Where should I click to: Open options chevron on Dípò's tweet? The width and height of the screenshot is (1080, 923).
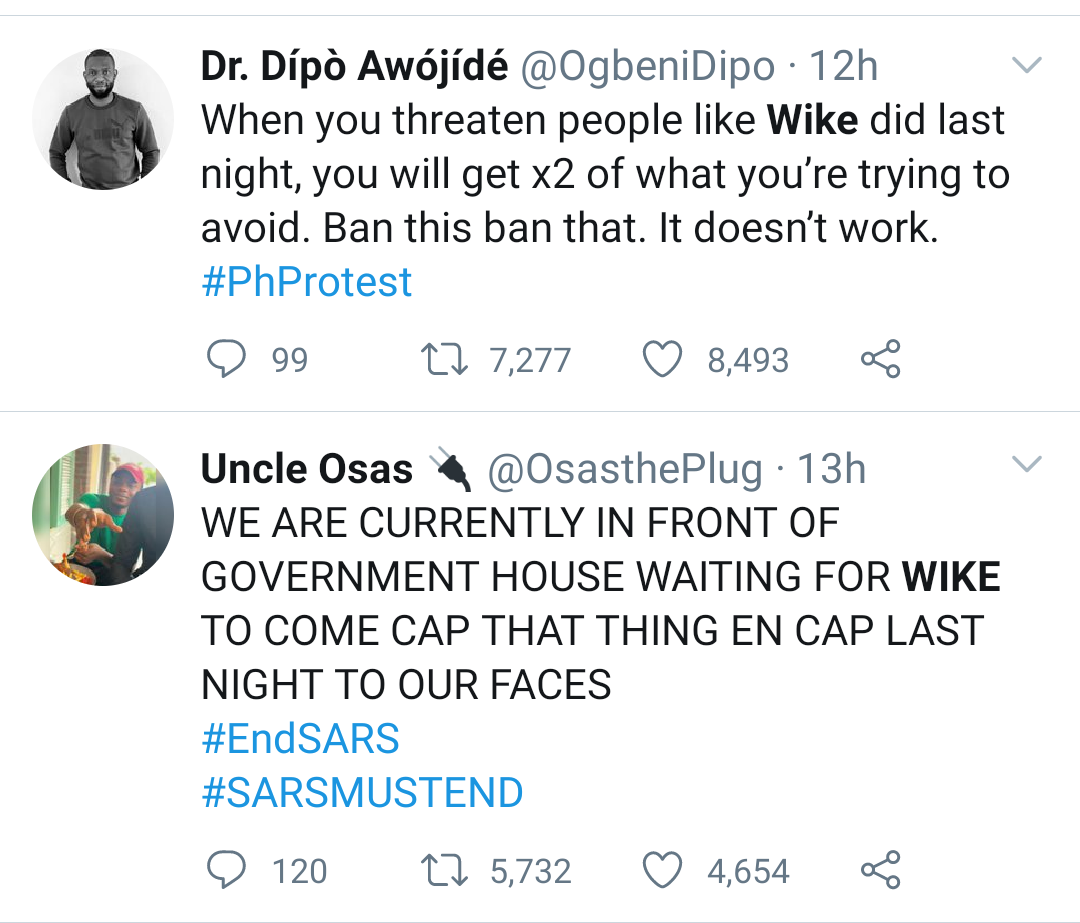(x=1027, y=67)
